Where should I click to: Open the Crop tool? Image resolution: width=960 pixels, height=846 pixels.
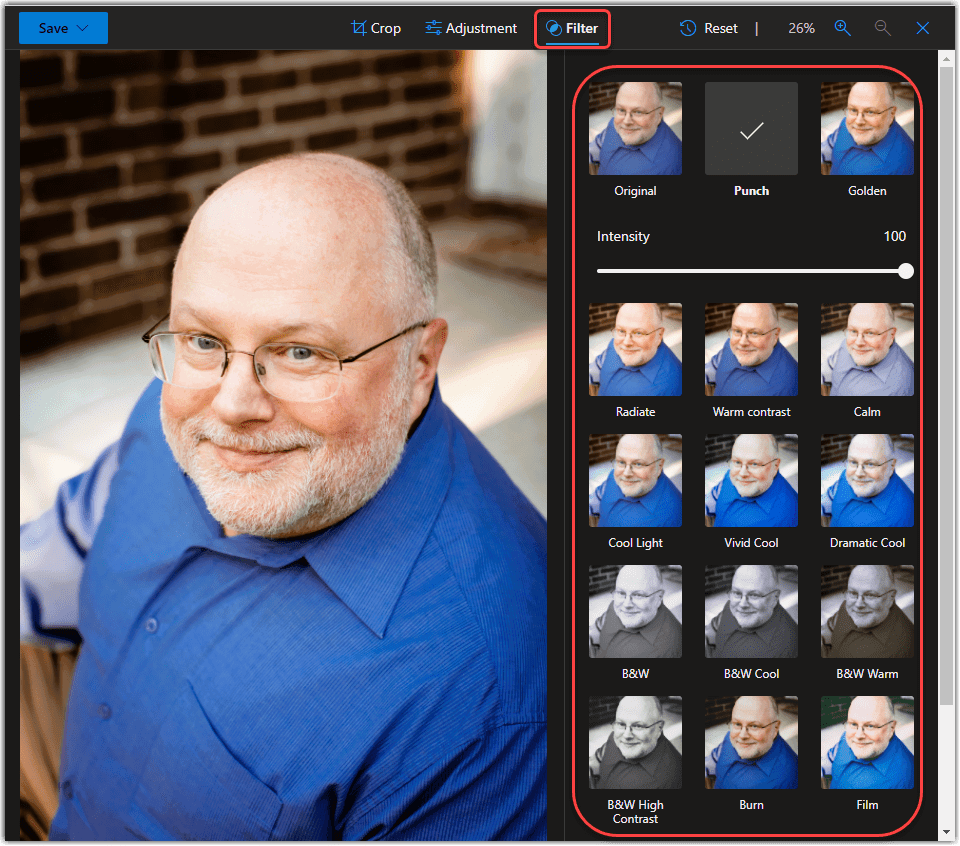pyautogui.click(x=375, y=28)
